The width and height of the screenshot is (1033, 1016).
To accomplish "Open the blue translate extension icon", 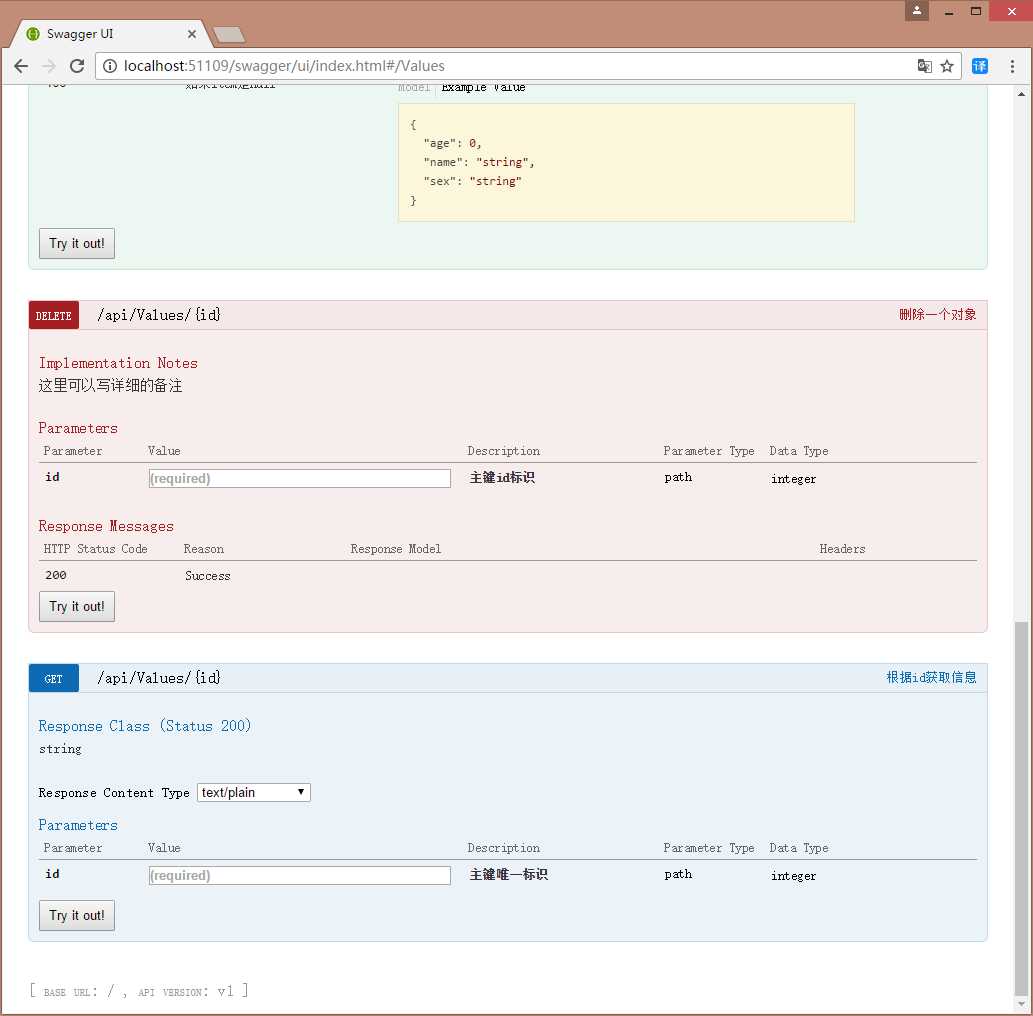I will tap(980, 66).
